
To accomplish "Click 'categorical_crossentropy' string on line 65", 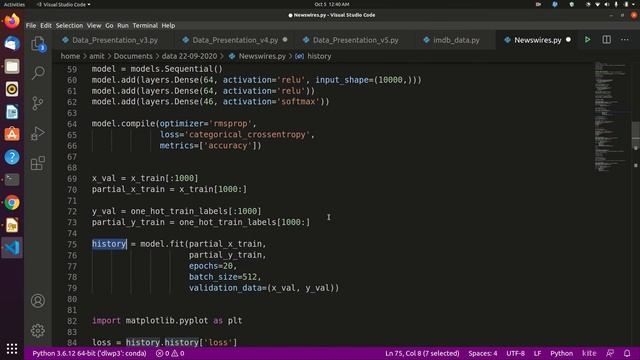I will (x=247, y=135).
